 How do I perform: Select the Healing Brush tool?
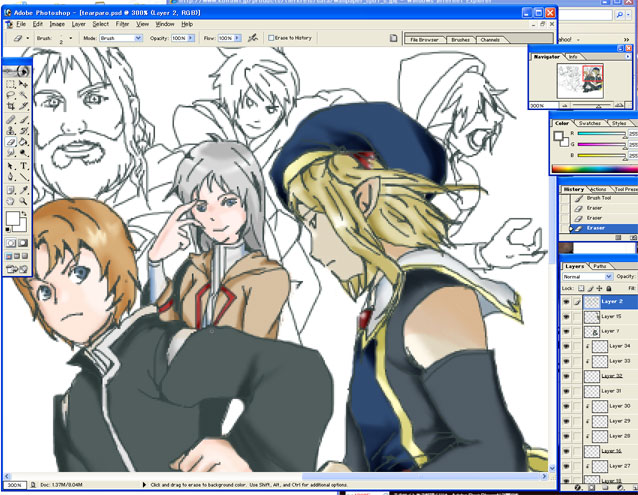pos(11,120)
